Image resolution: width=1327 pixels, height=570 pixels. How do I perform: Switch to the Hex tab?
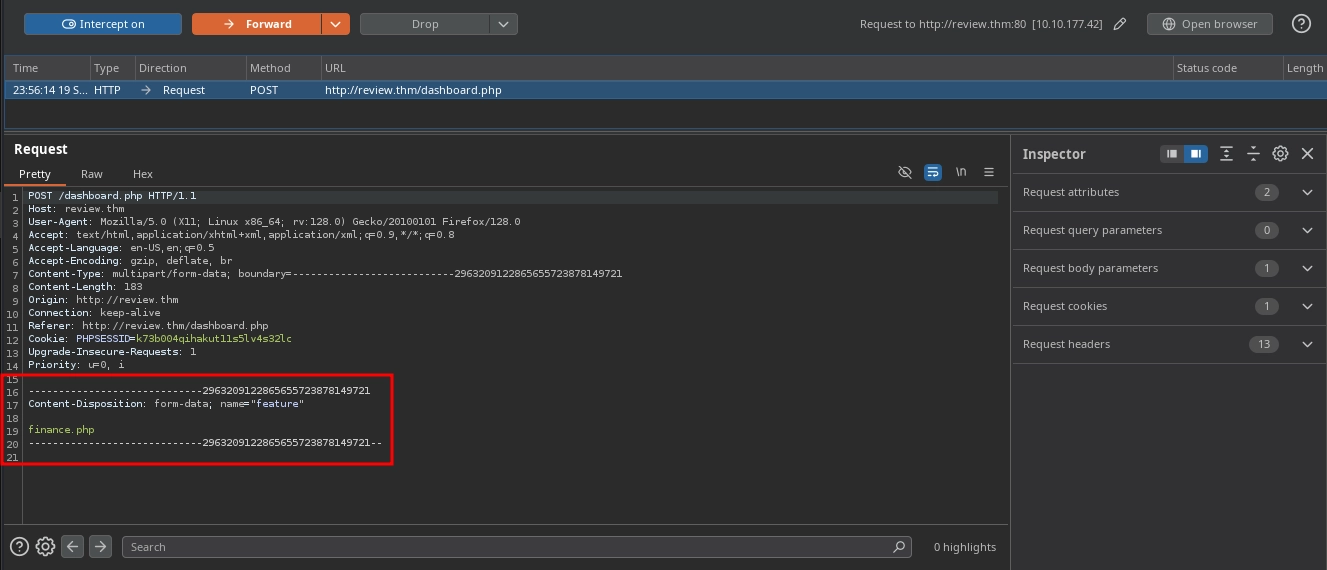pyautogui.click(x=143, y=174)
